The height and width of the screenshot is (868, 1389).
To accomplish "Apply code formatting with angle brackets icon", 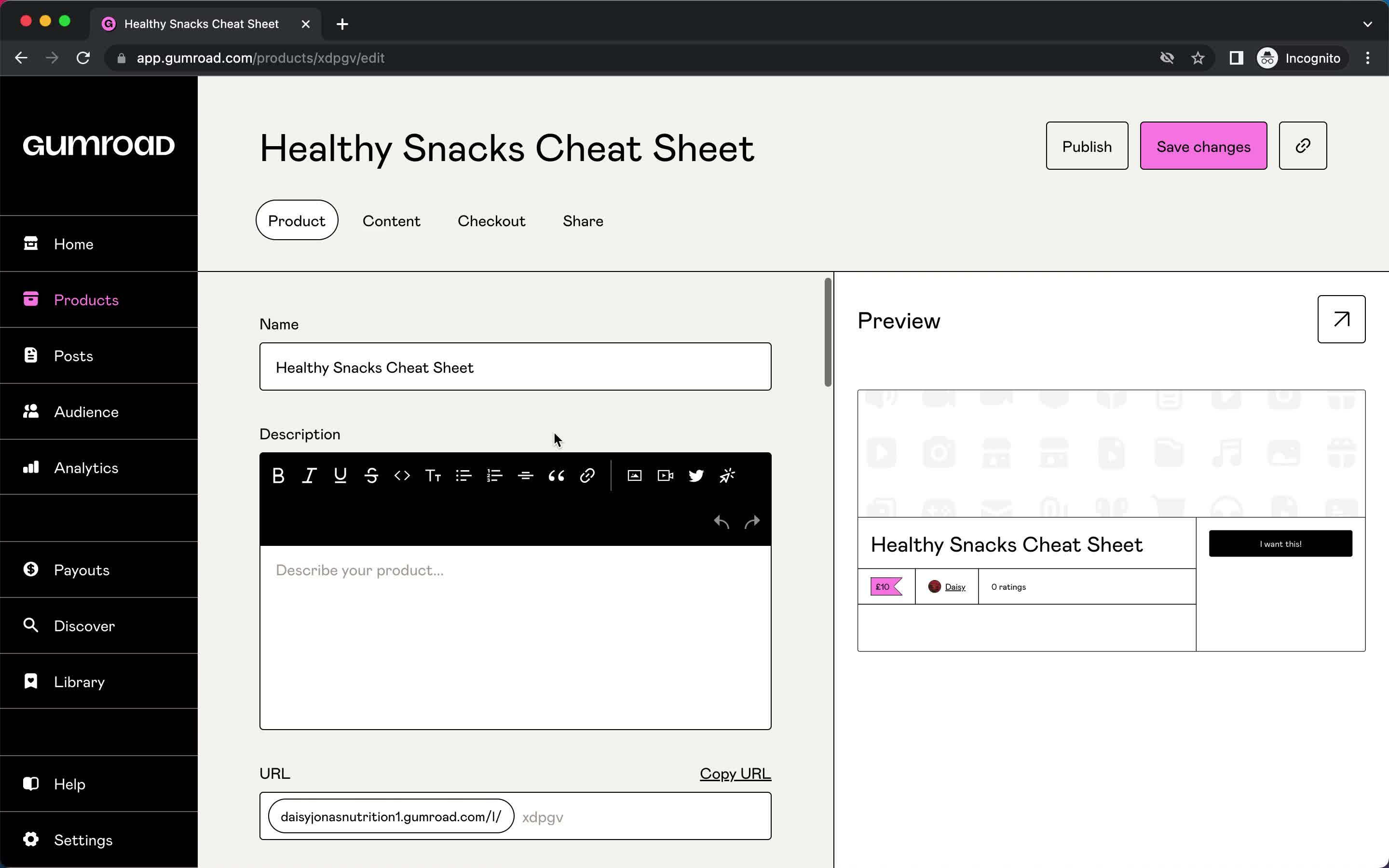I will click(402, 475).
